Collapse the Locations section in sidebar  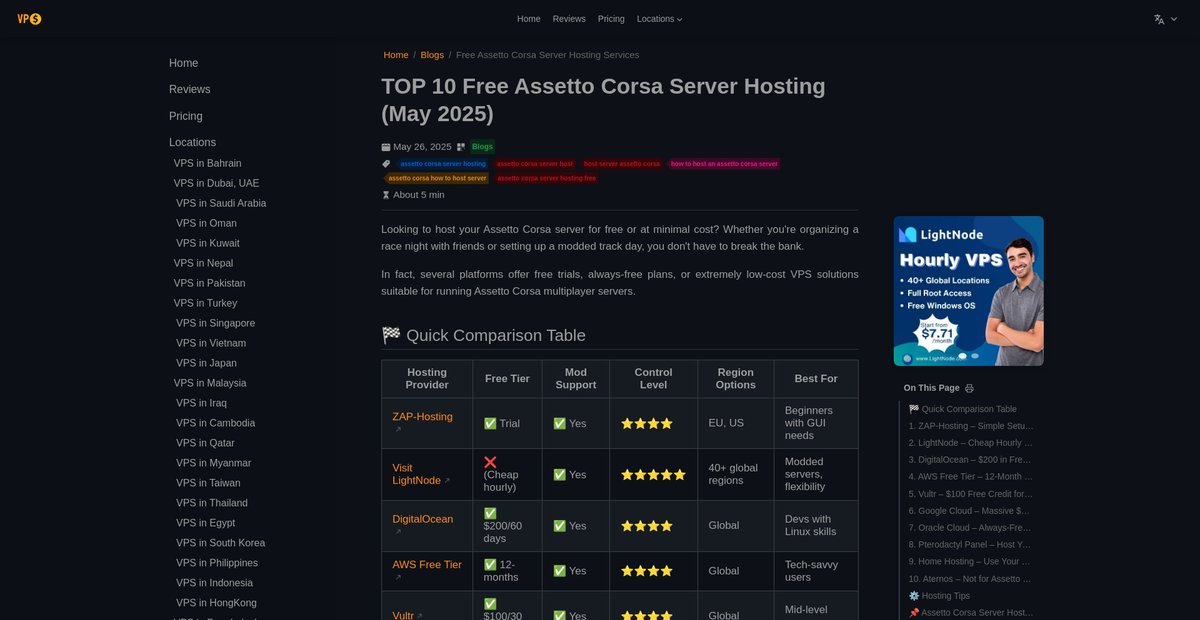(x=192, y=142)
